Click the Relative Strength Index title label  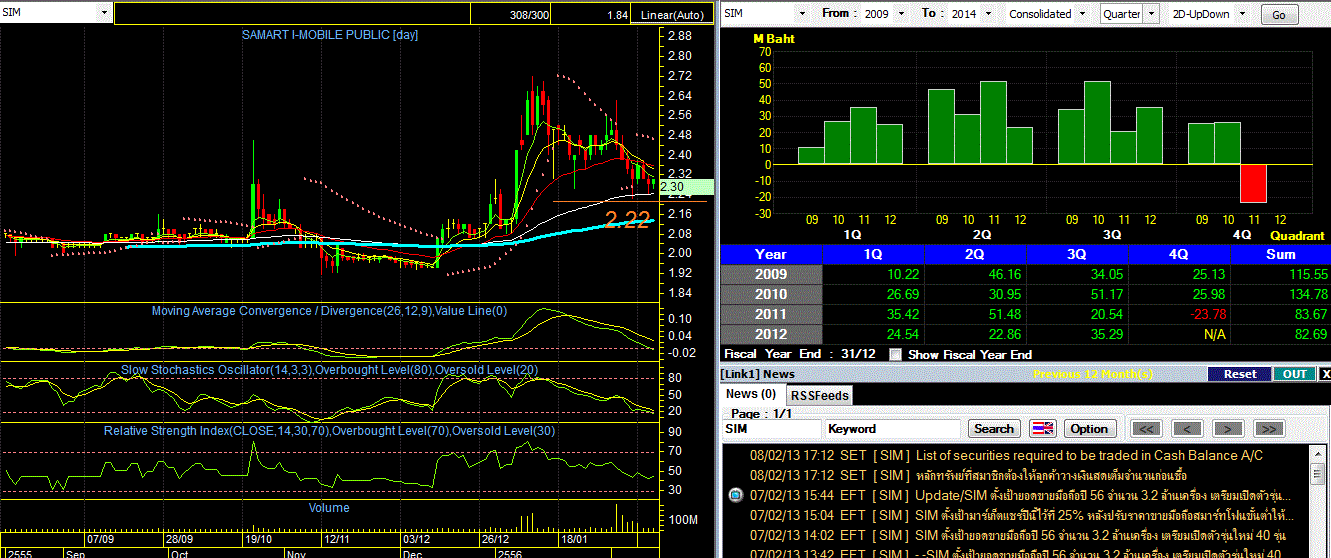pyautogui.click(x=330, y=431)
